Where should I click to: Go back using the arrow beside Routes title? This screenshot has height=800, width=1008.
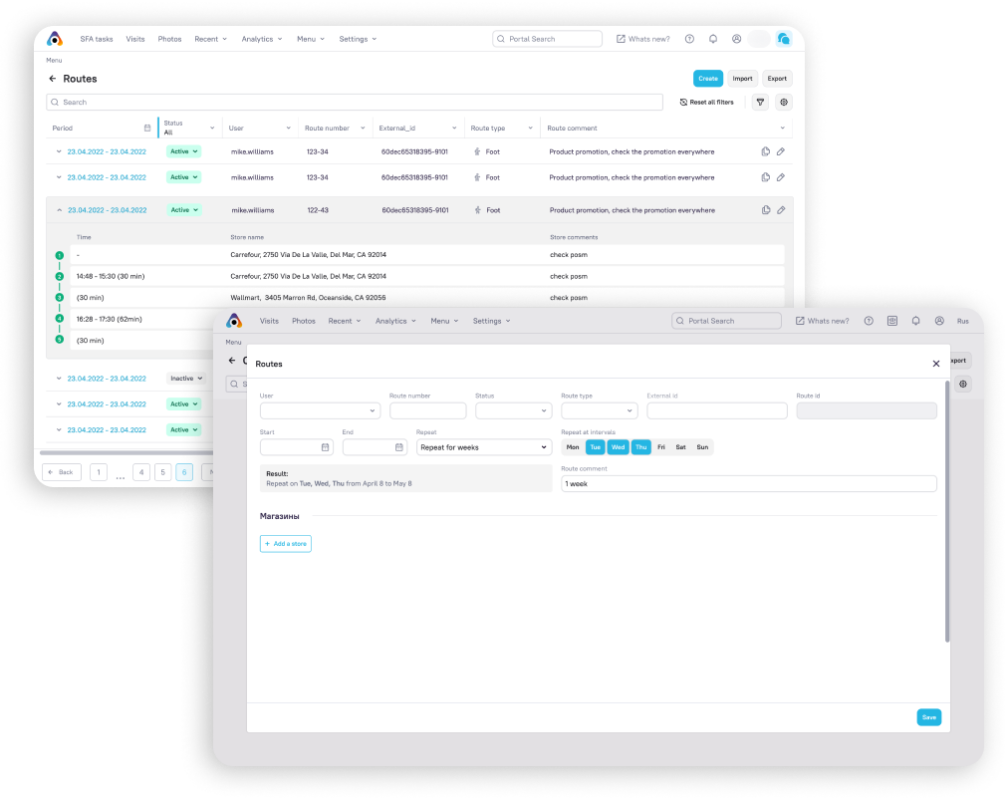[x=52, y=78]
